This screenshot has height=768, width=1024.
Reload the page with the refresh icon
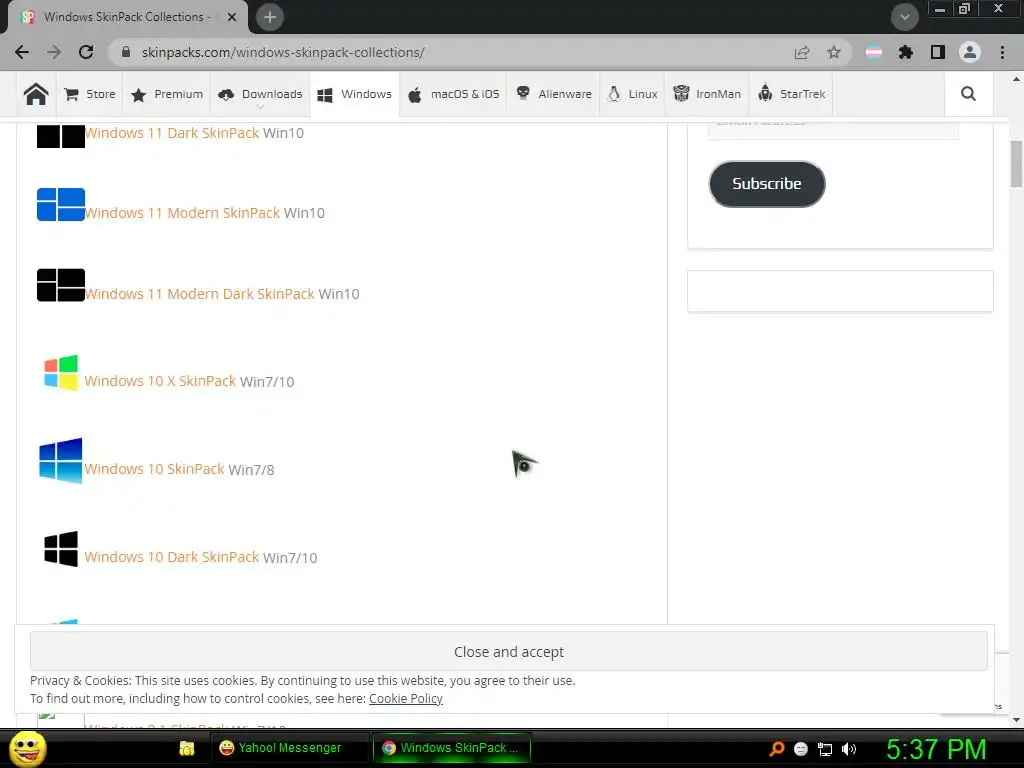(x=86, y=52)
